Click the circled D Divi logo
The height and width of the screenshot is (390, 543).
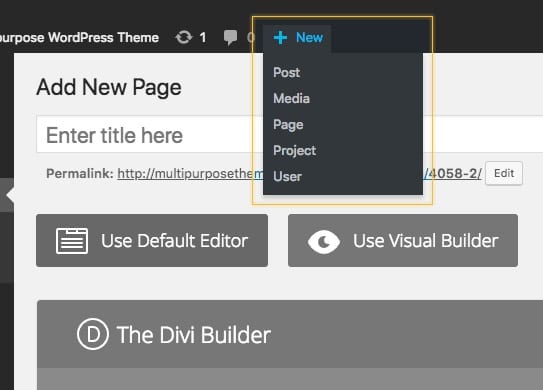point(93,334)
